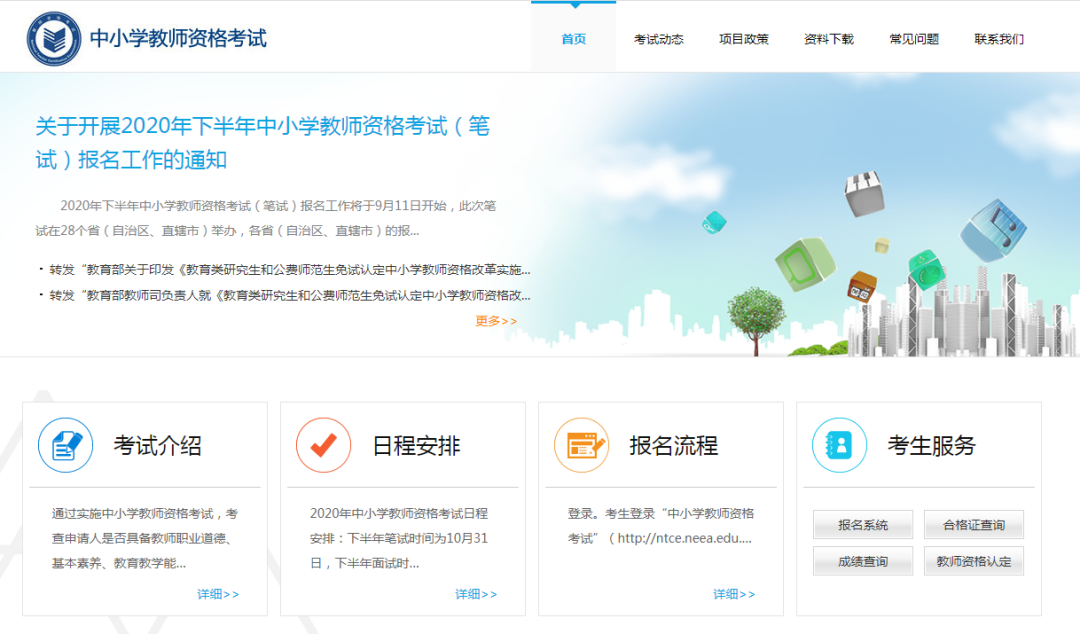
Task: Open the 项目政策 menu item
Action: (x=744, y=39)
